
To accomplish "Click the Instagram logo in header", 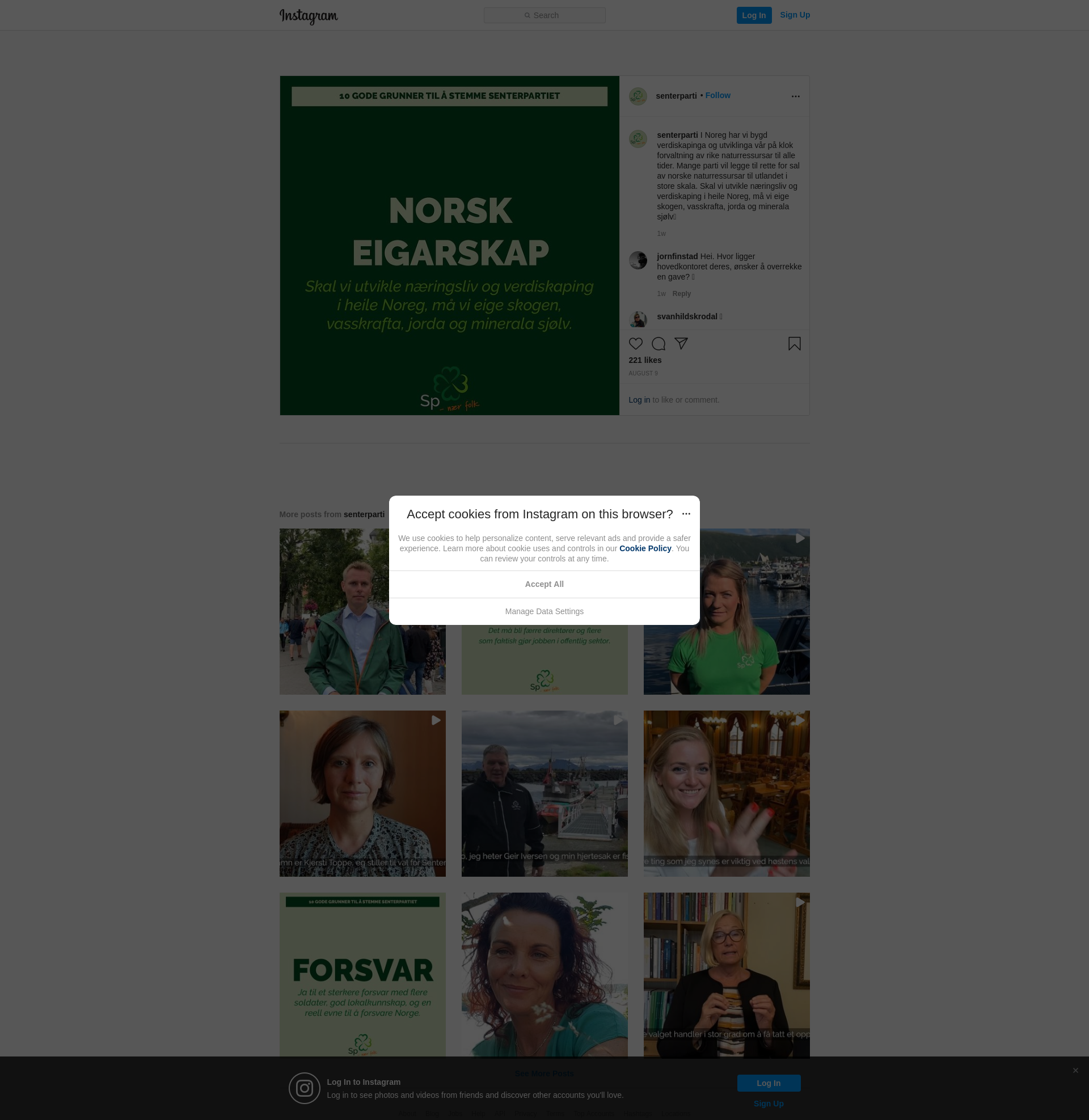I will (x=309, y=16).
